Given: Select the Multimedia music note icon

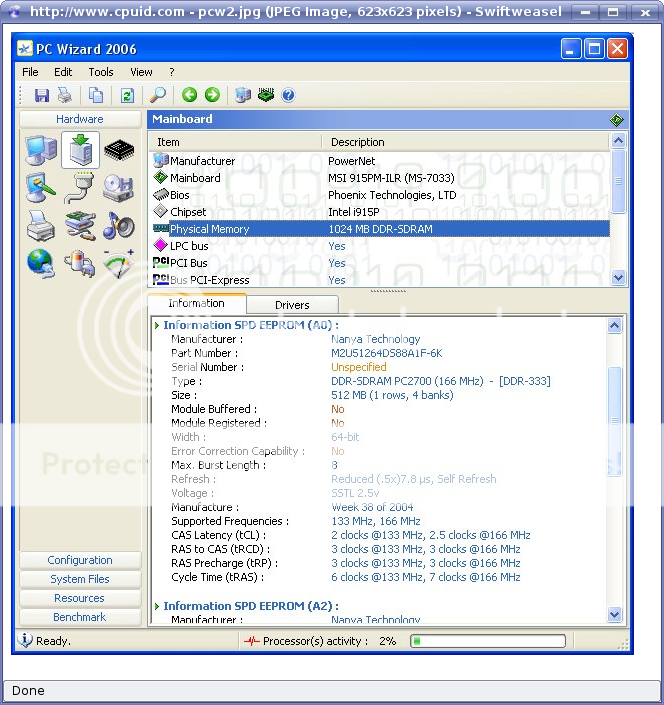Looking at the screenshot, I should pos(118,225).
